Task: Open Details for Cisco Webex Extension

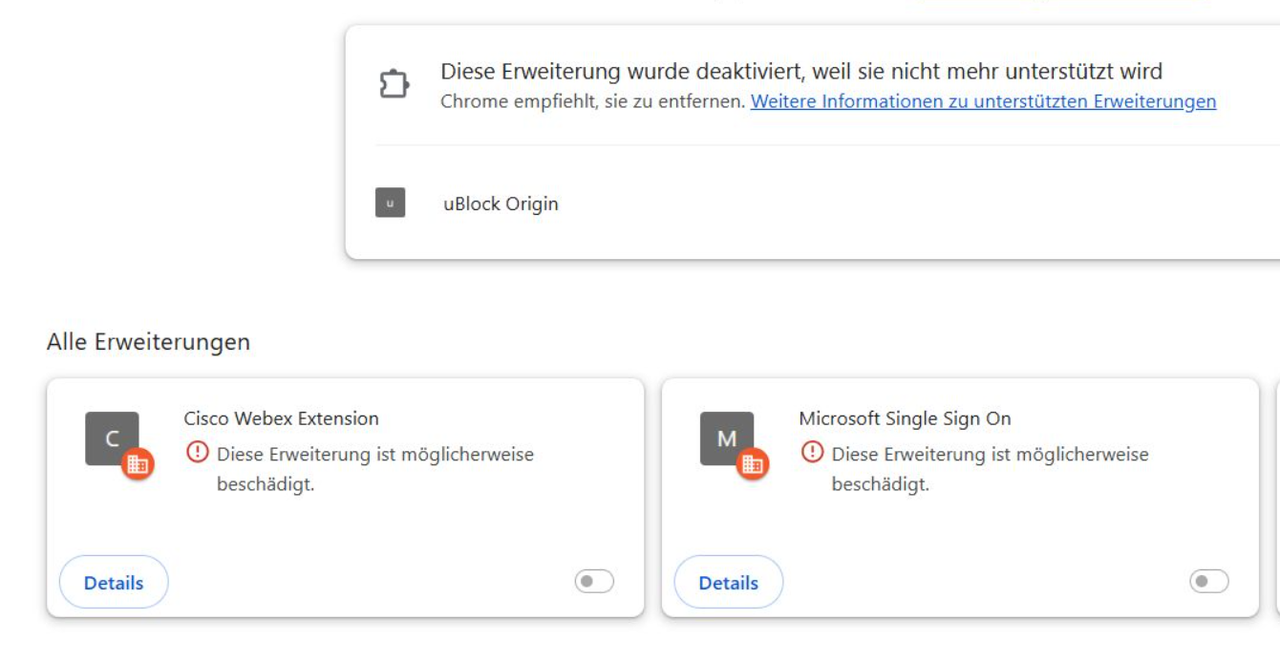Action: pyautogui.click(x=114, y=582)
